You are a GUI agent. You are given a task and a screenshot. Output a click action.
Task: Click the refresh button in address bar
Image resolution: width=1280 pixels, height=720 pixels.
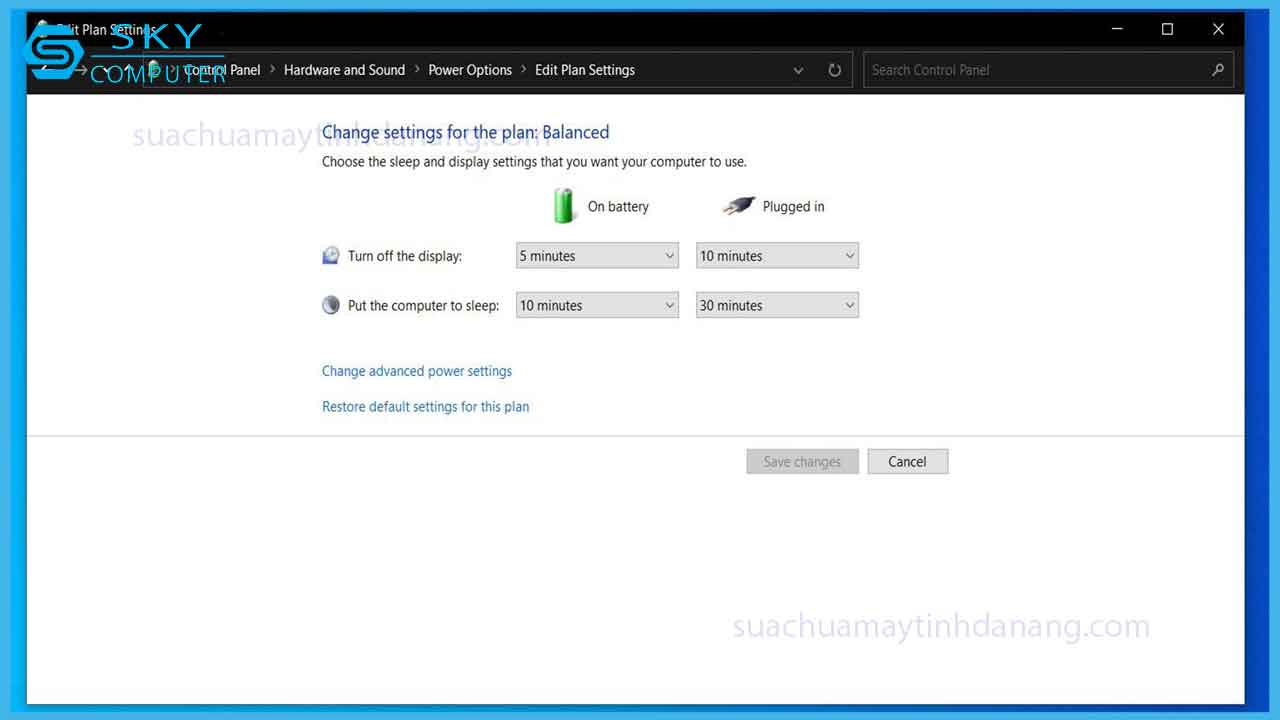coord(834,70)
